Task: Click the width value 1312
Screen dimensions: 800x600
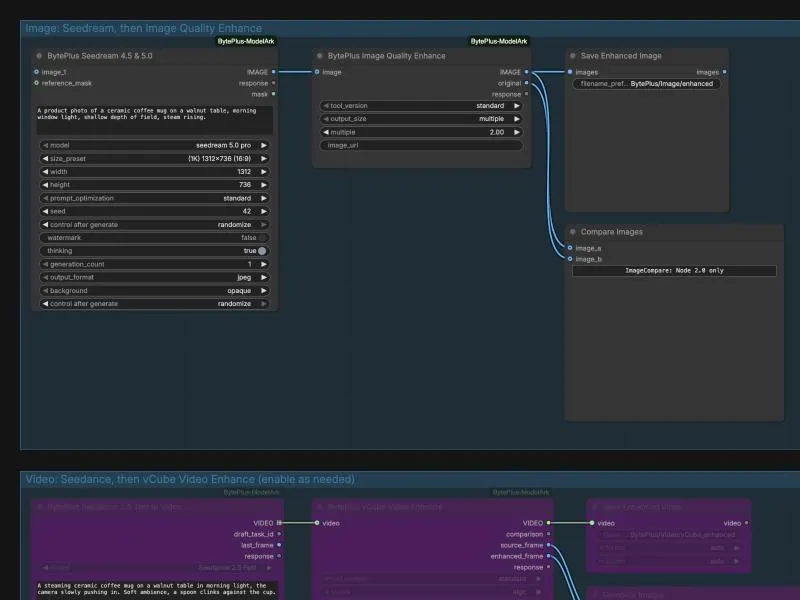Action: [x=244, y=172]
